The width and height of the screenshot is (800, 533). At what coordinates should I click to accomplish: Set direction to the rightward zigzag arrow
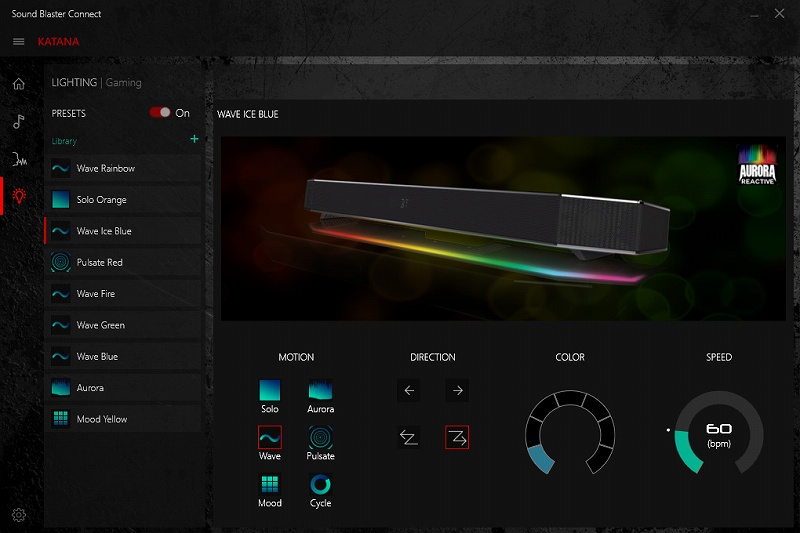[x=457, y=437]
